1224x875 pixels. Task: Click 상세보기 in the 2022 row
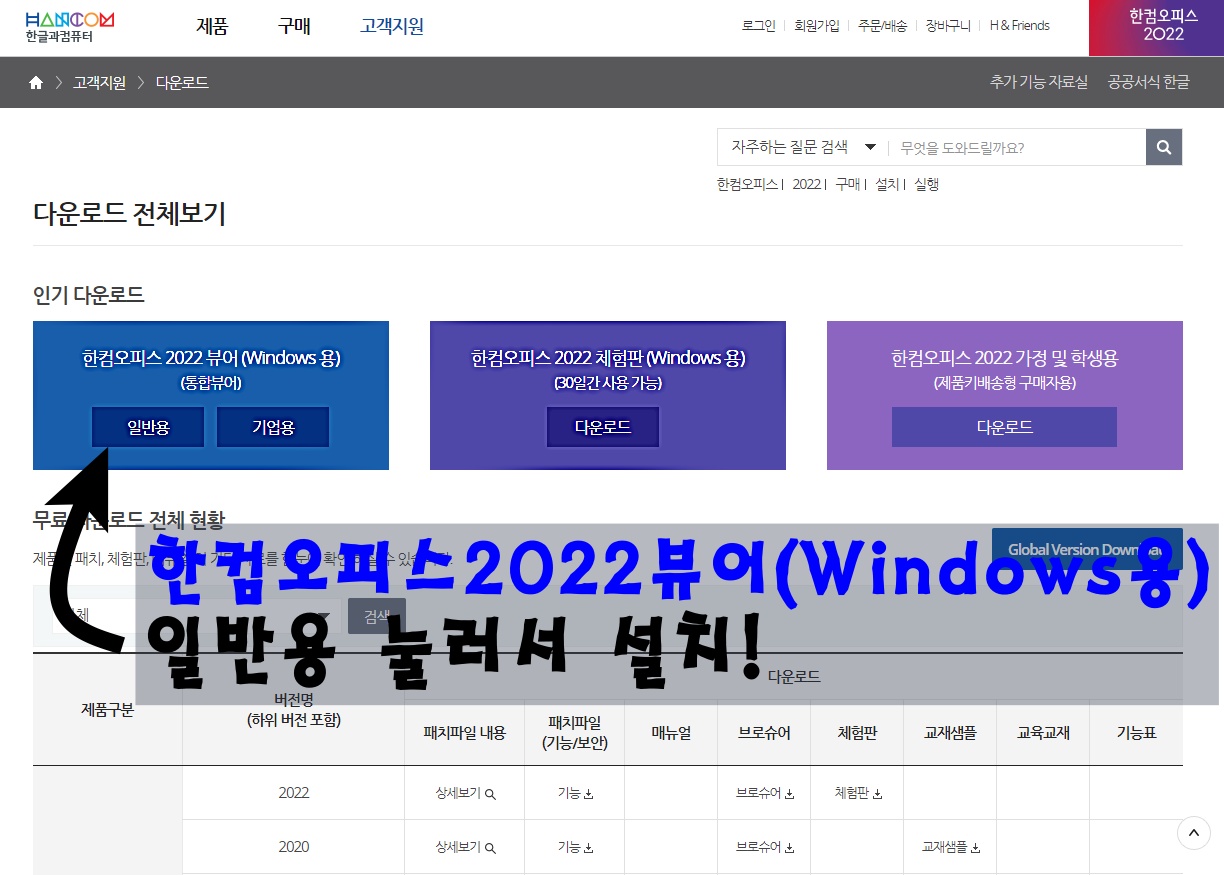(x=465, y=793)
